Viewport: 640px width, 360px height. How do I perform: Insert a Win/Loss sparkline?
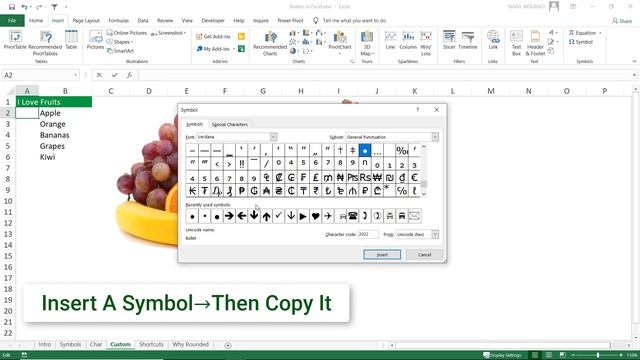(x=426, y=43)
